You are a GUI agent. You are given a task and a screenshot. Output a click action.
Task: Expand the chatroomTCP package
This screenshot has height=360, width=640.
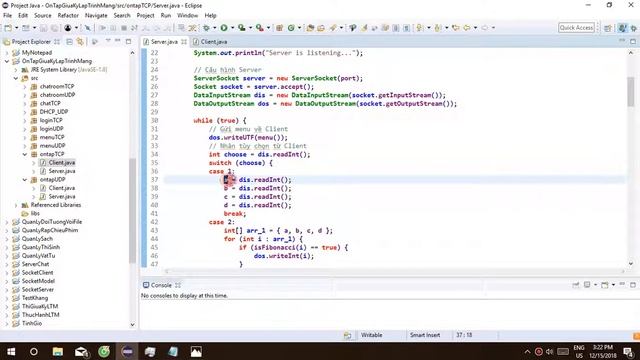pyautogui.click(x=25, y=87)
